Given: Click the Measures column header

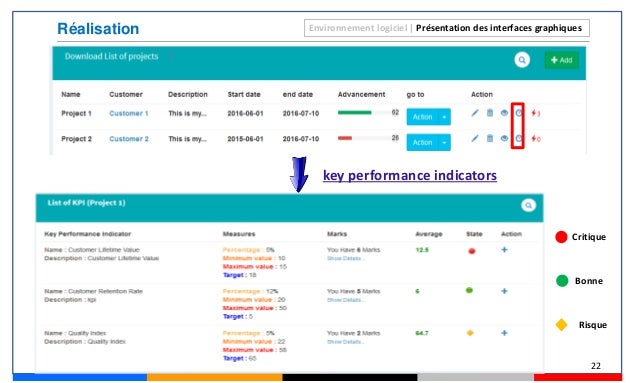Looking at the screenshot, I should tap(239, 234).
